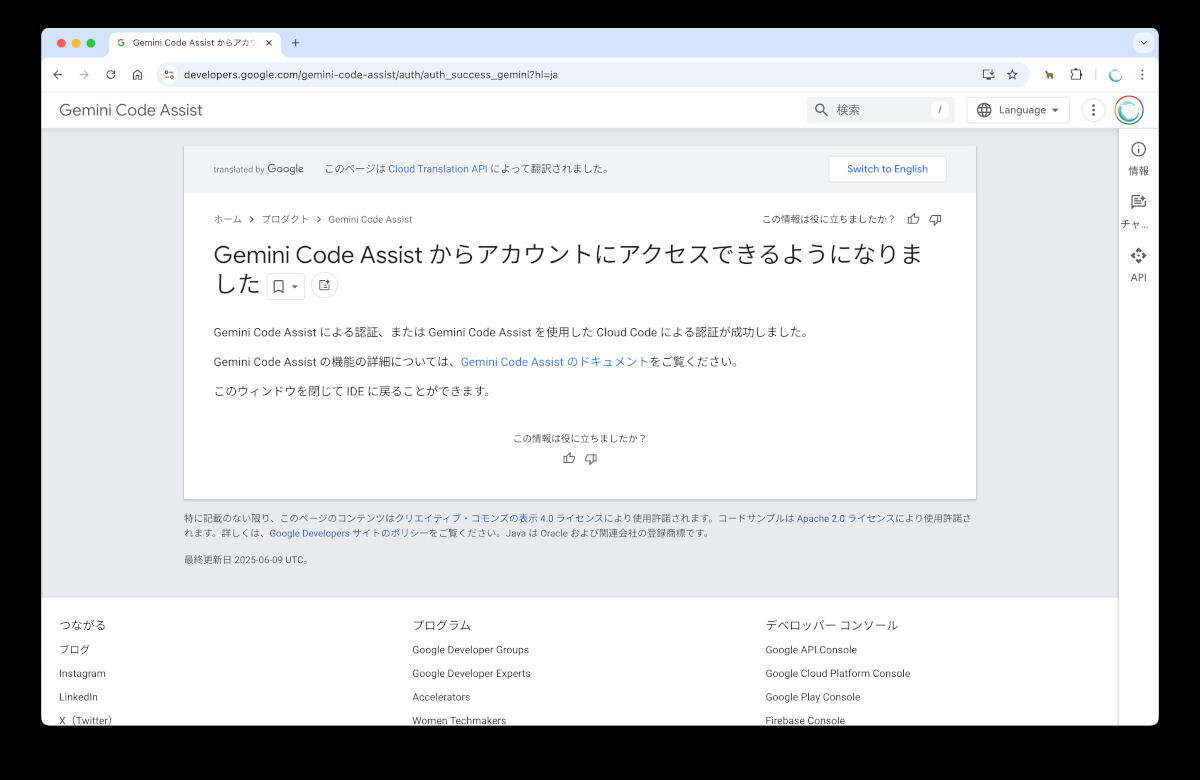Open the site header more-options menu
This screenshot has width=1200, height=780.
[x=1094, y=110]
